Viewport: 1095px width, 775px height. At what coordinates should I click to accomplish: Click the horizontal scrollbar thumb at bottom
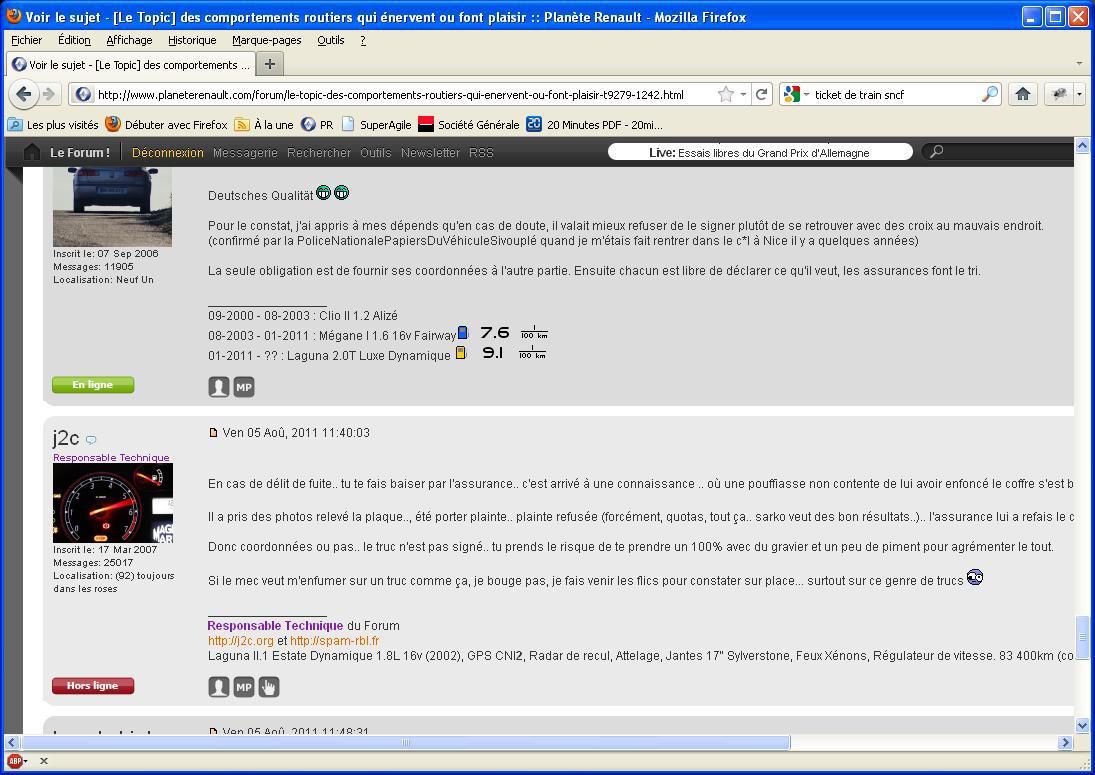405,742
